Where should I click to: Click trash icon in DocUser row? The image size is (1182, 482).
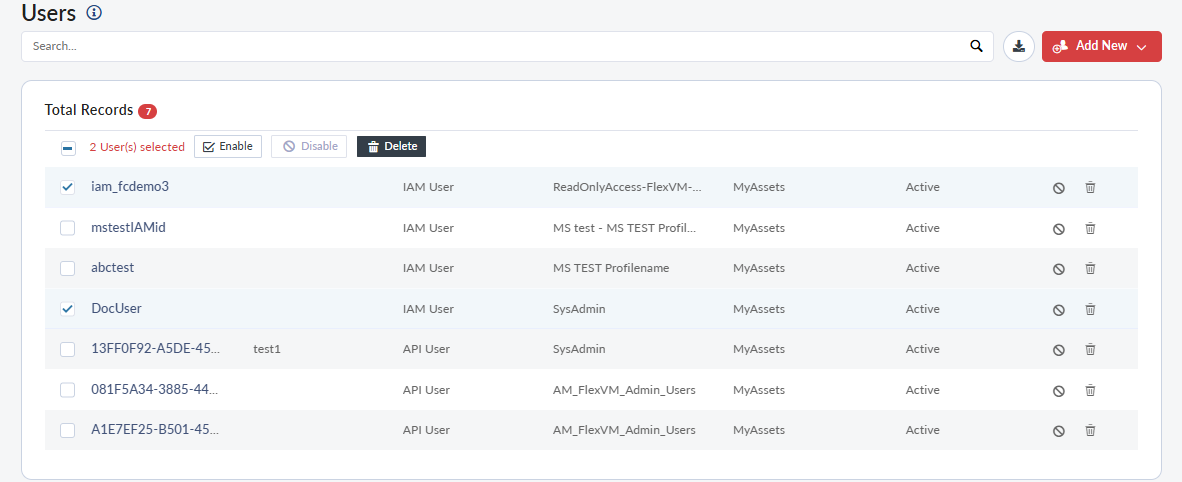tap(1090, 309)
